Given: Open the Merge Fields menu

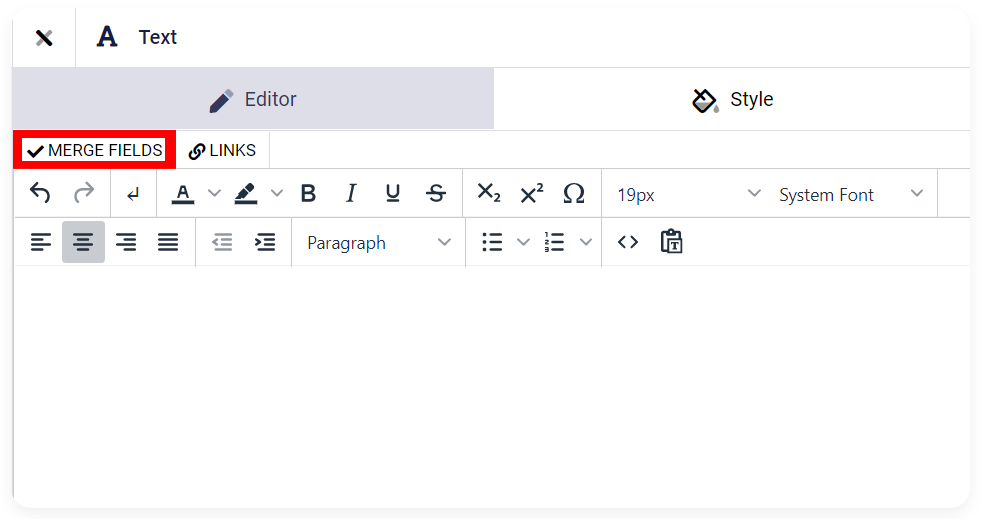Looking at the screenshot, I should [95, 151].
